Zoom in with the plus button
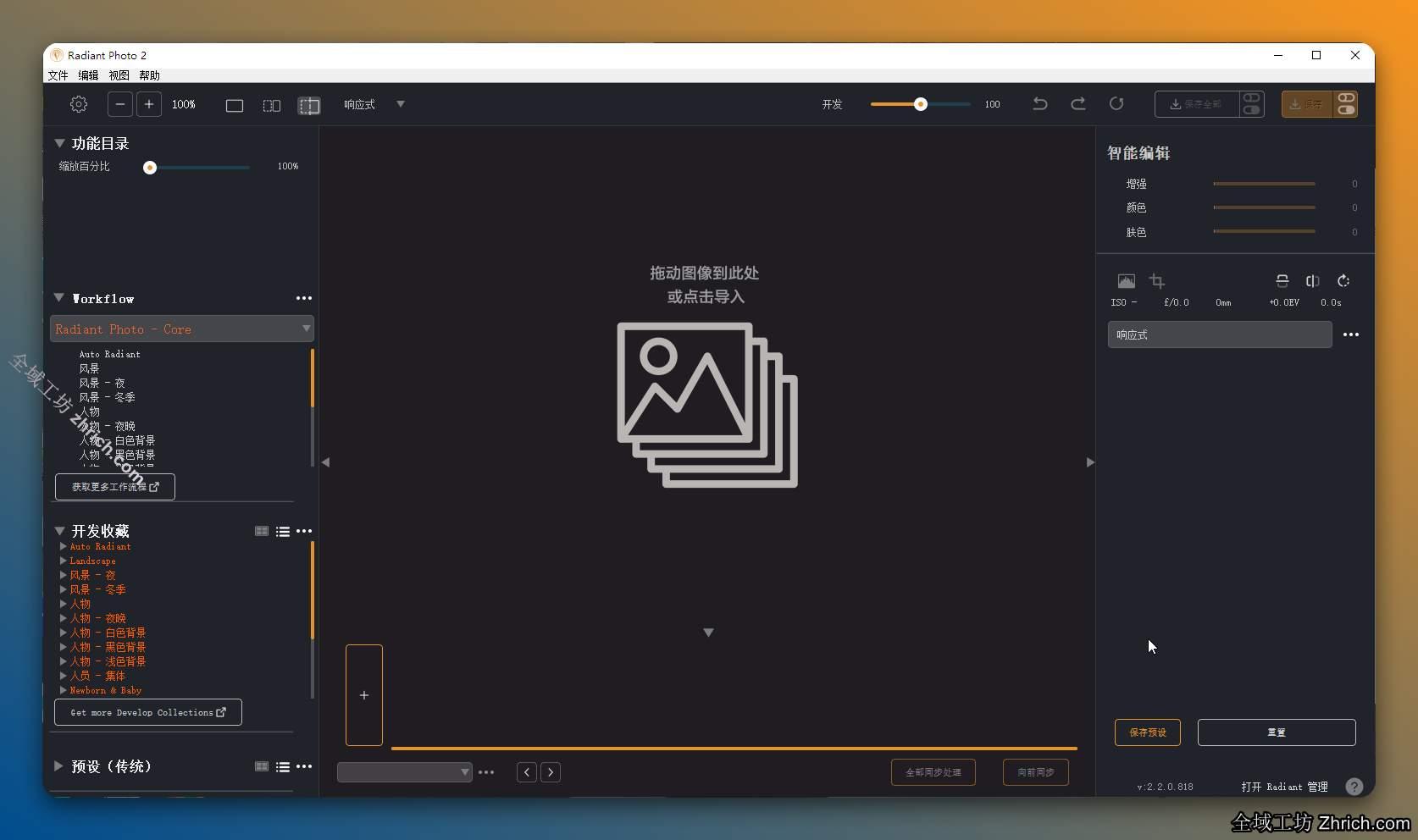Viewport: 1418px width, 840px height. (x=149, y=104)
